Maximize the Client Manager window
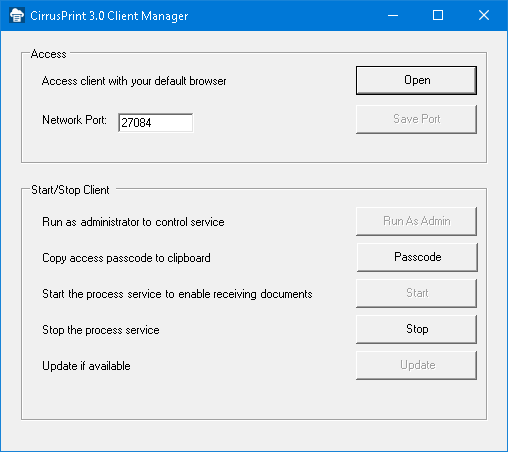508x452 pixels. (438, 15)
